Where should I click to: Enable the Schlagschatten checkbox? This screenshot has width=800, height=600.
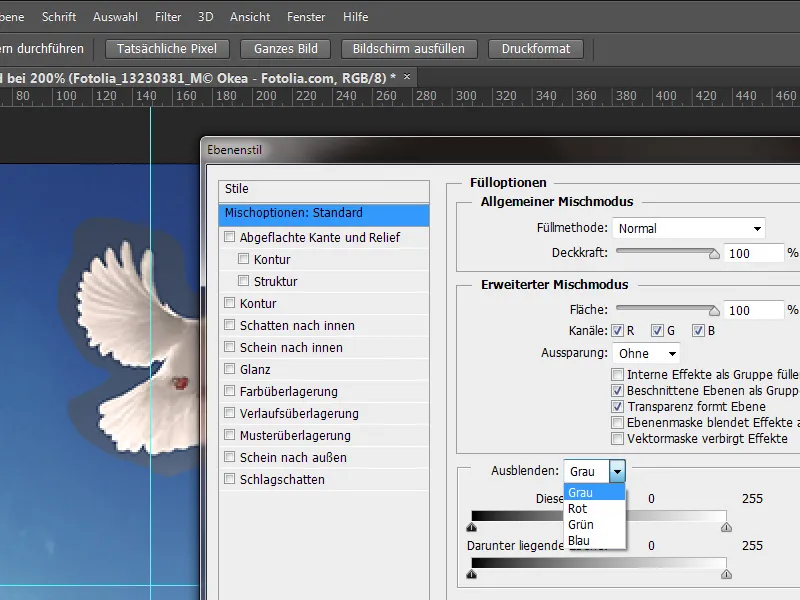(230, 479)
